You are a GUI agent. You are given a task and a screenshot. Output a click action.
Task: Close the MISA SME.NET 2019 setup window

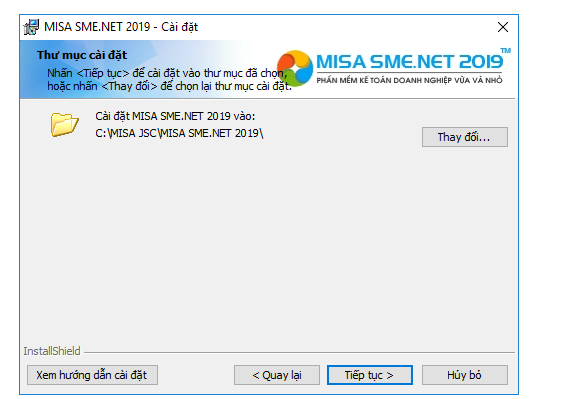(x=503, y=27)
